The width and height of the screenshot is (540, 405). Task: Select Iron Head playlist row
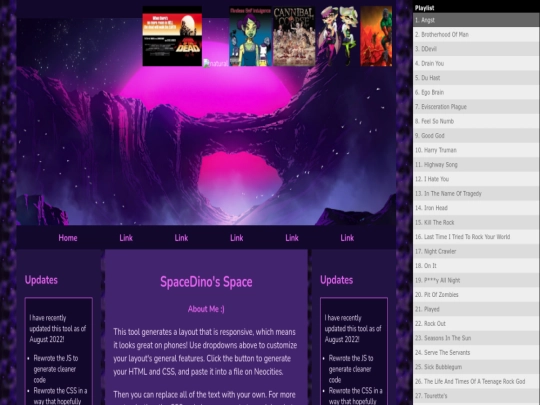click(x=476, y=208)
